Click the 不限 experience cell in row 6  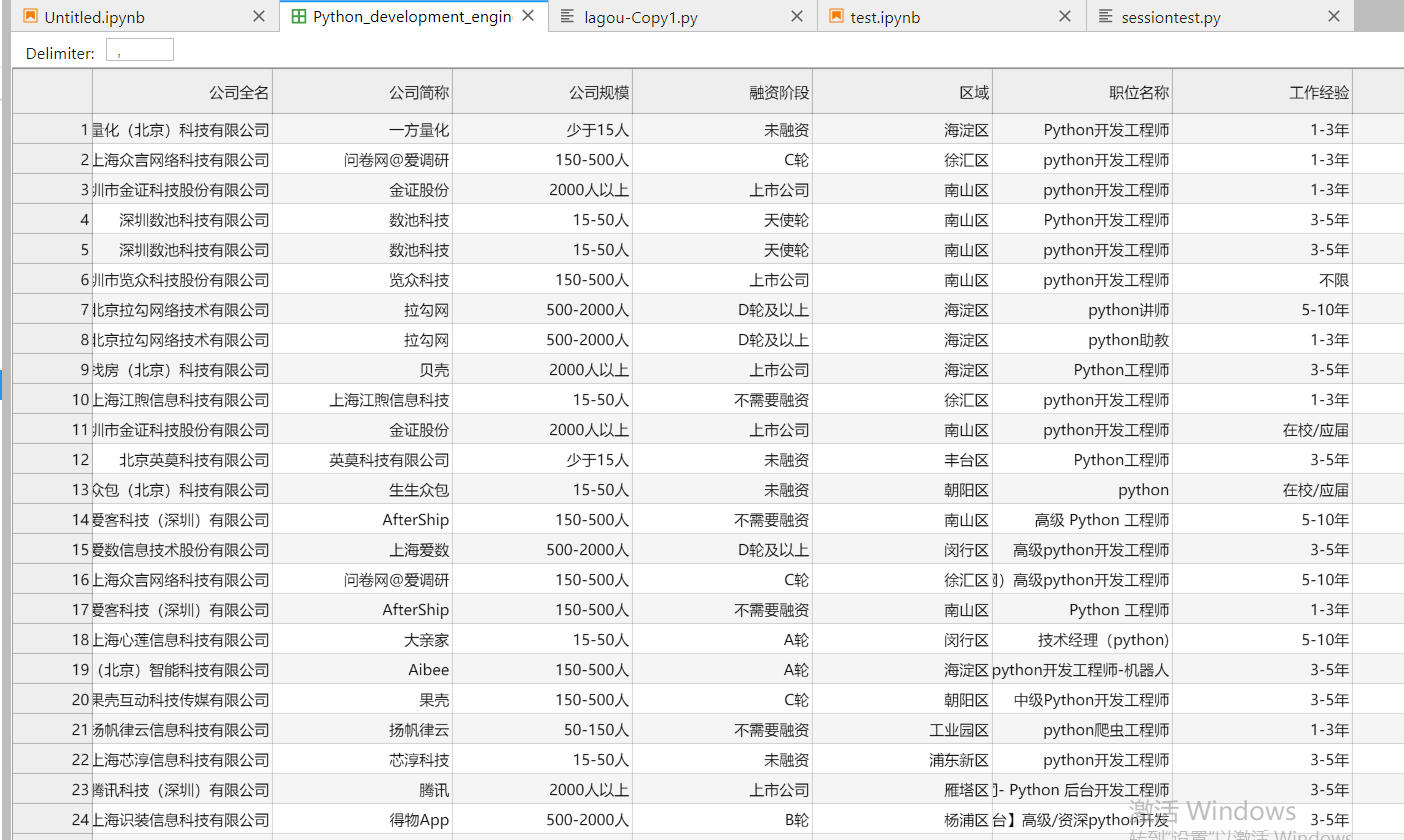point(1262,280)
